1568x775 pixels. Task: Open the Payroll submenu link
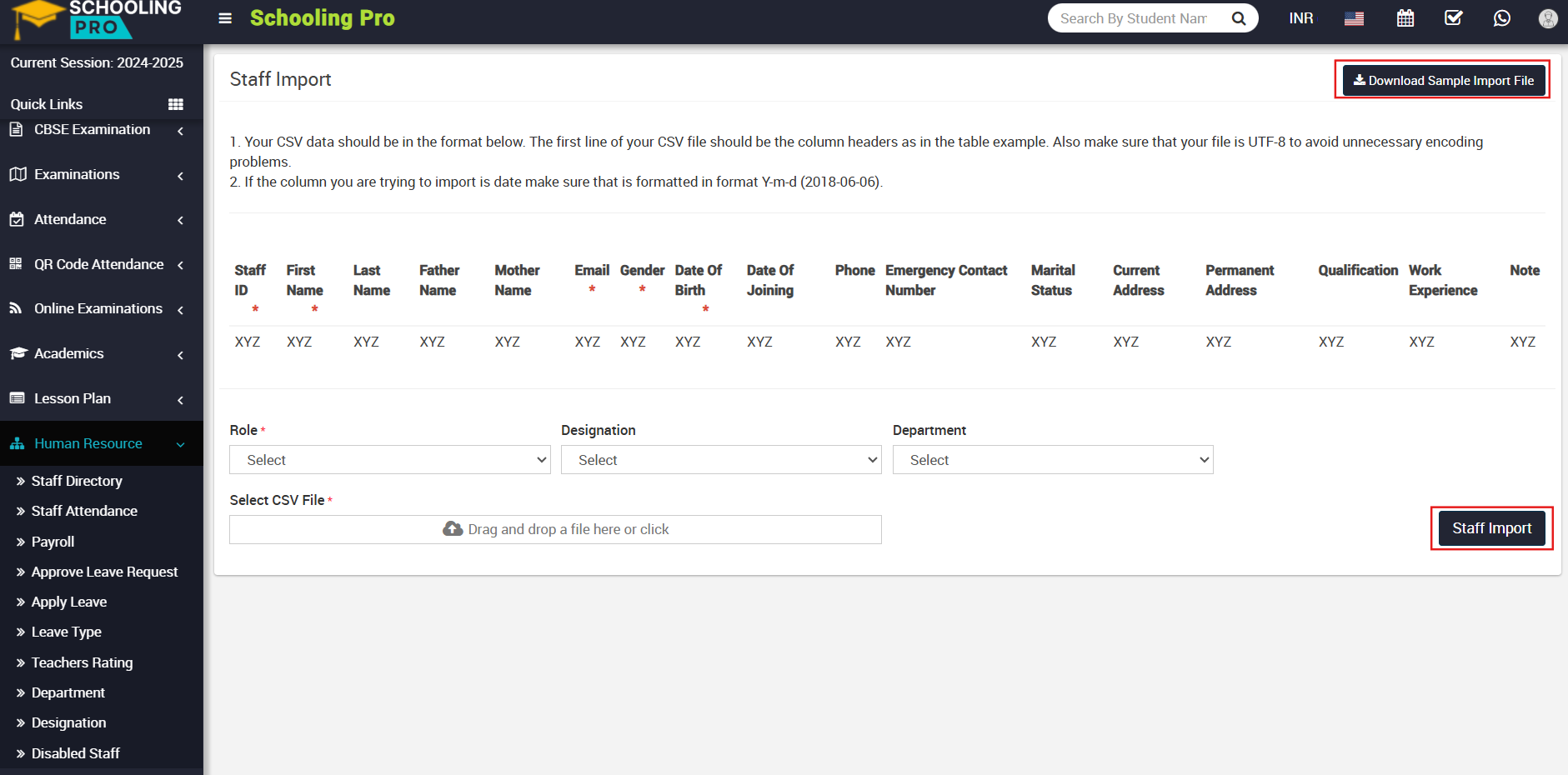pos(53,542)
